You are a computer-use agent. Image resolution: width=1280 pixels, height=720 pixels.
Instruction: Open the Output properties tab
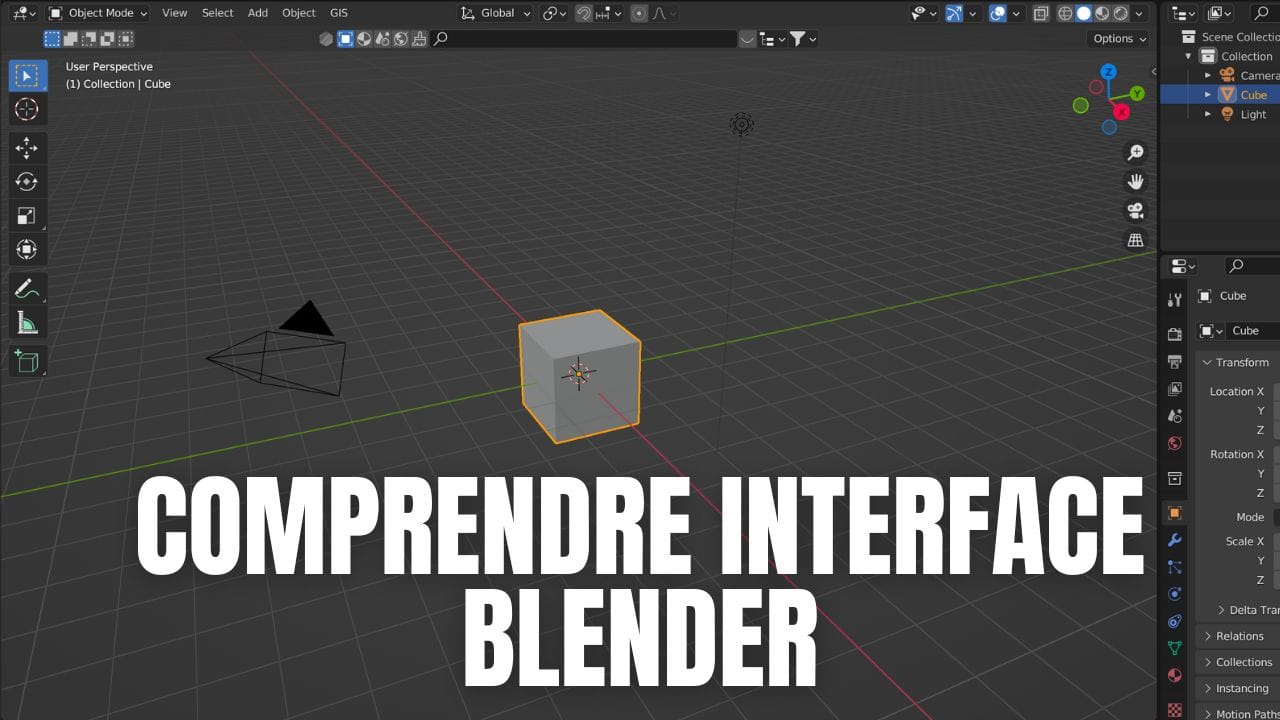click(x=1175, y=361)
